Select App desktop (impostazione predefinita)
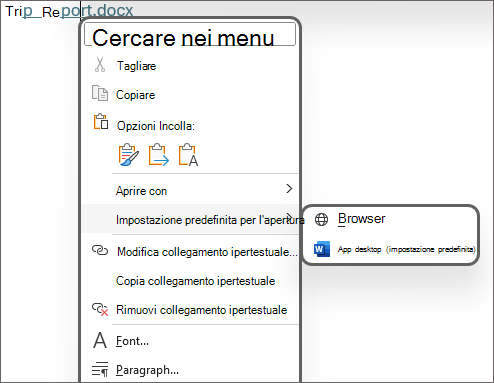Viewport: 494px width, 383px height. click(x=406, y=249)
